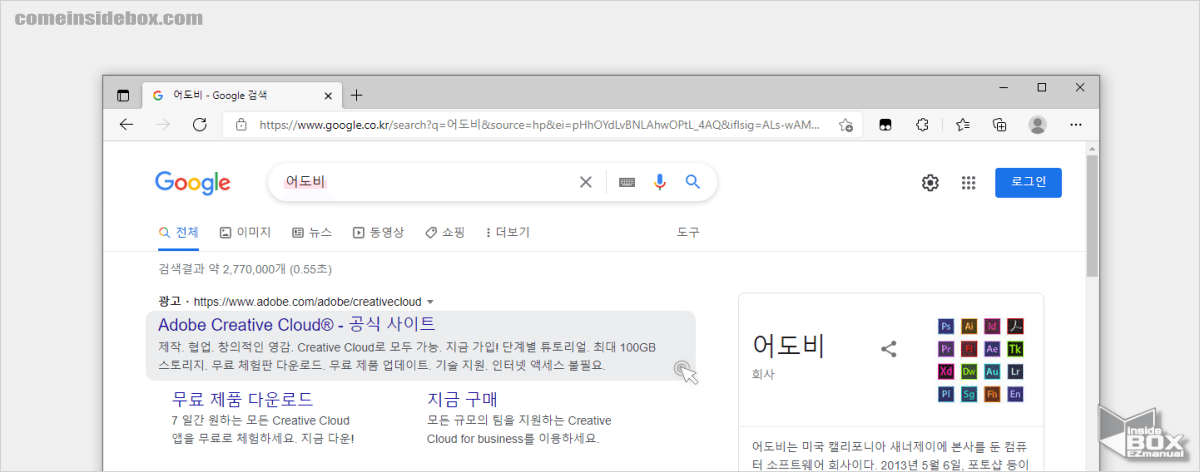Image resolution: width=1200 pixels, height=472 pixels.
Task: Switch to the 이미지 tab
Action: tap(245, 232)
